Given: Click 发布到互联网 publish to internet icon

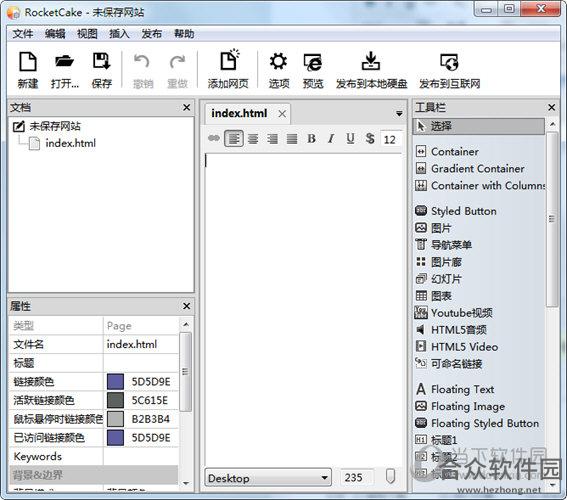Looking at the screenshot, I should click(449, 62).
